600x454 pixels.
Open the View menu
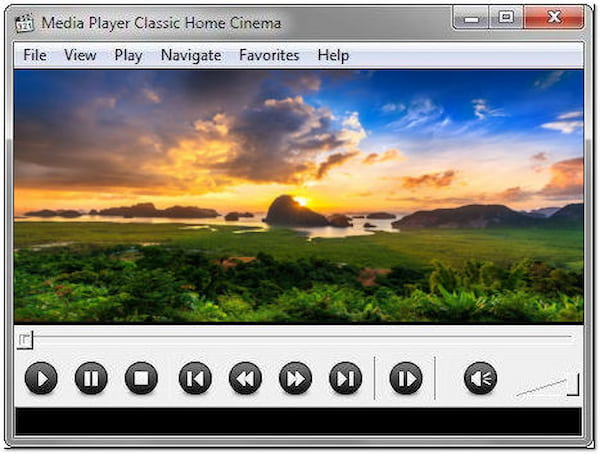[x=80, y=55]
